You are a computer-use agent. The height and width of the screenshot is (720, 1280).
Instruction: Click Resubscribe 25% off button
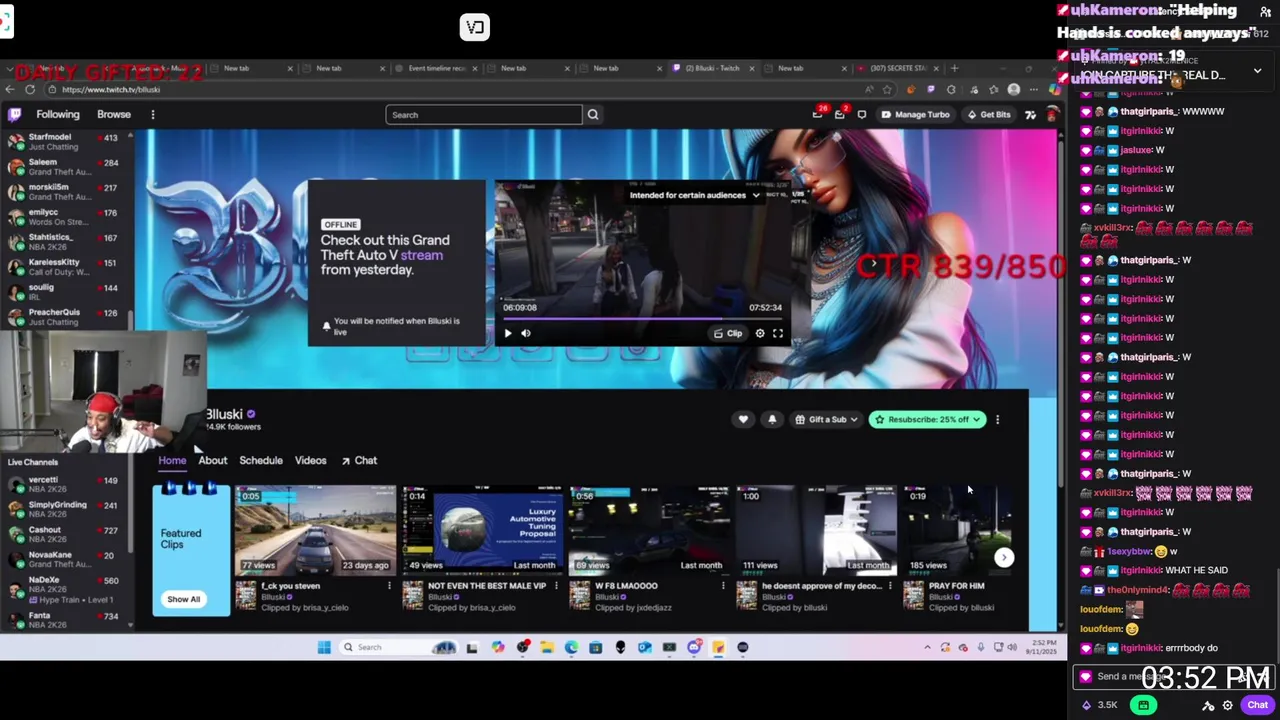(x=928, y=419)
